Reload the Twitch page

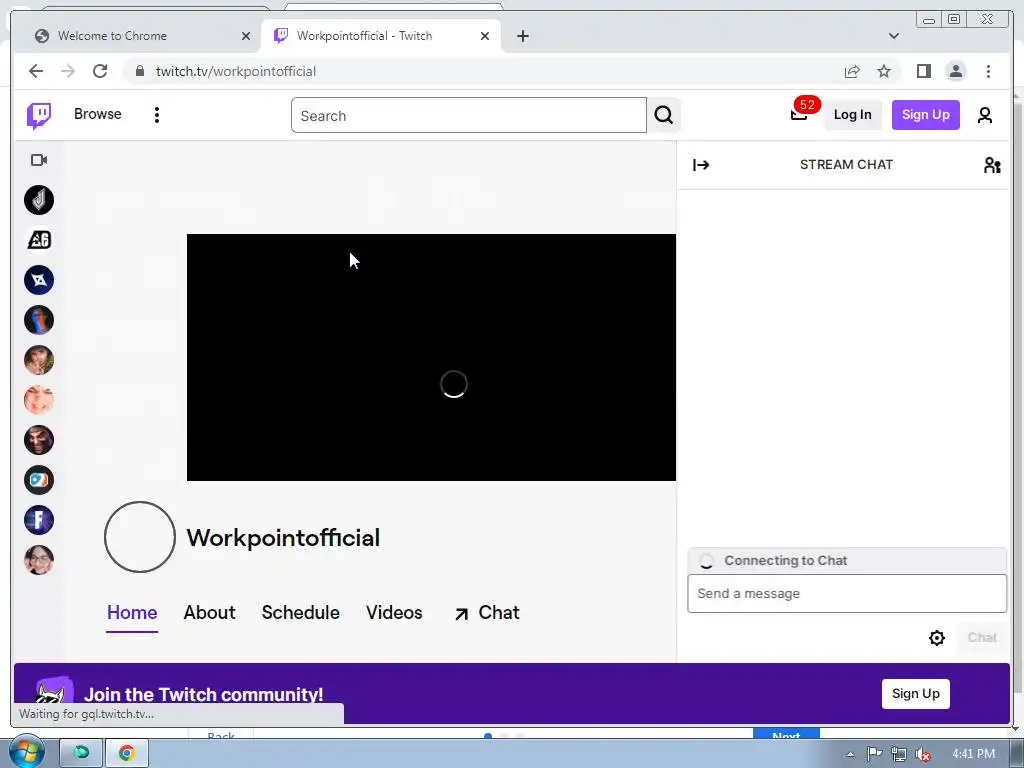100,71
